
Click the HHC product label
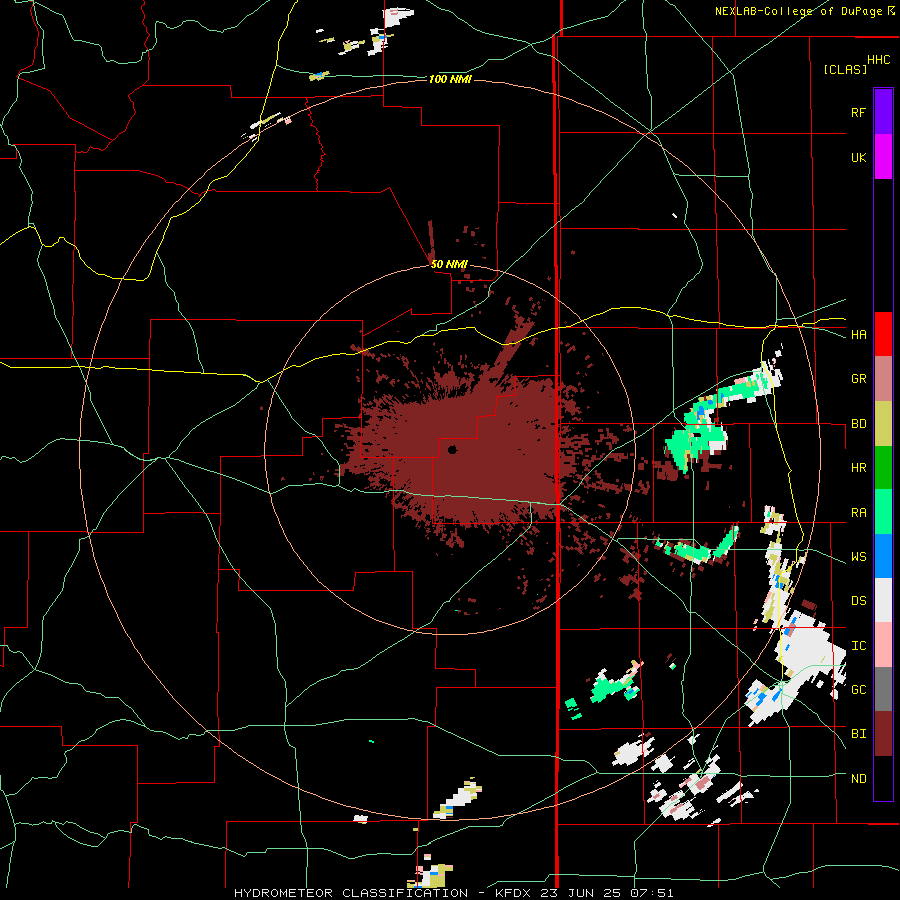[x=878, y=60]
